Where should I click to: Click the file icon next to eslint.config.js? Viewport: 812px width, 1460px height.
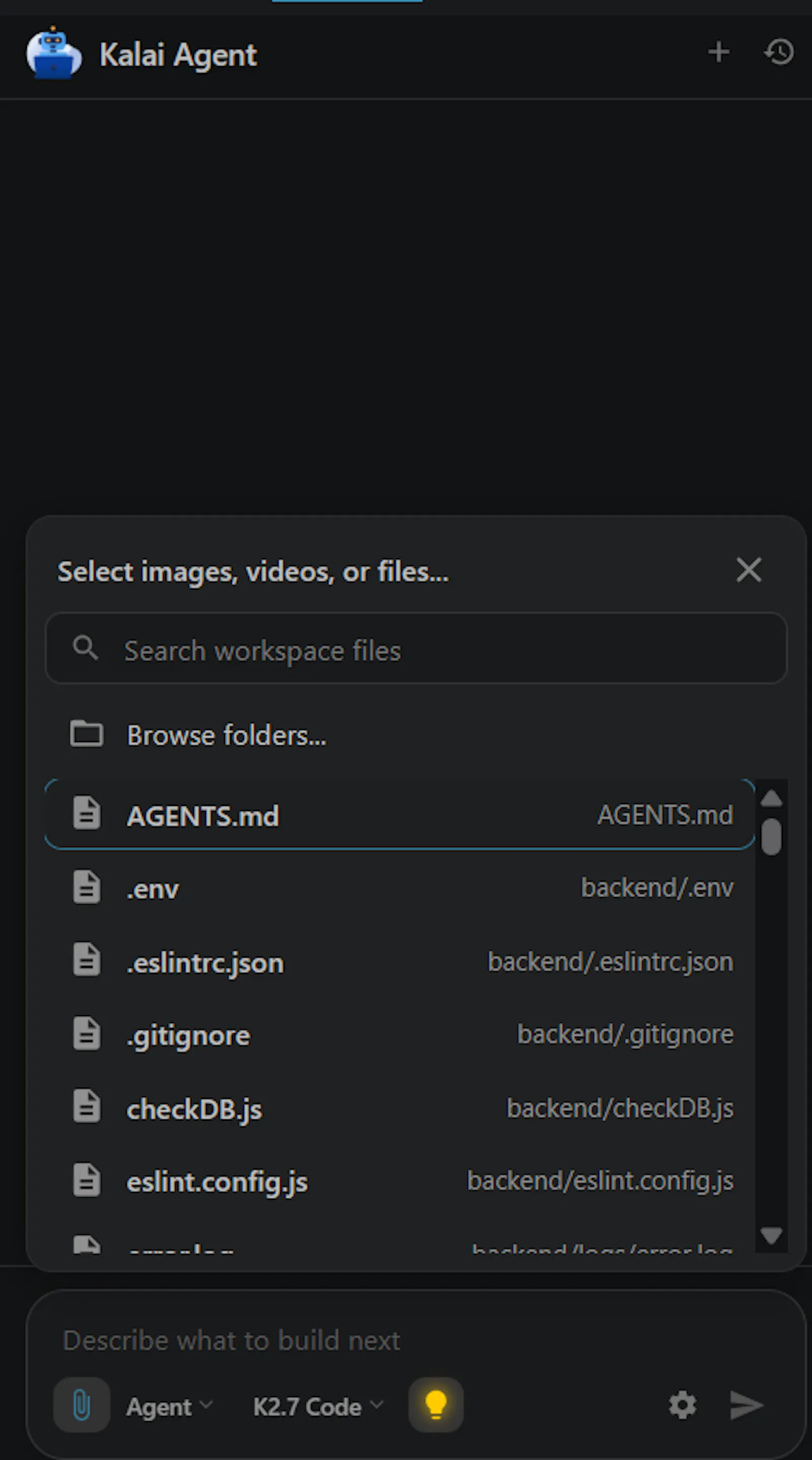pos(87,1179)
